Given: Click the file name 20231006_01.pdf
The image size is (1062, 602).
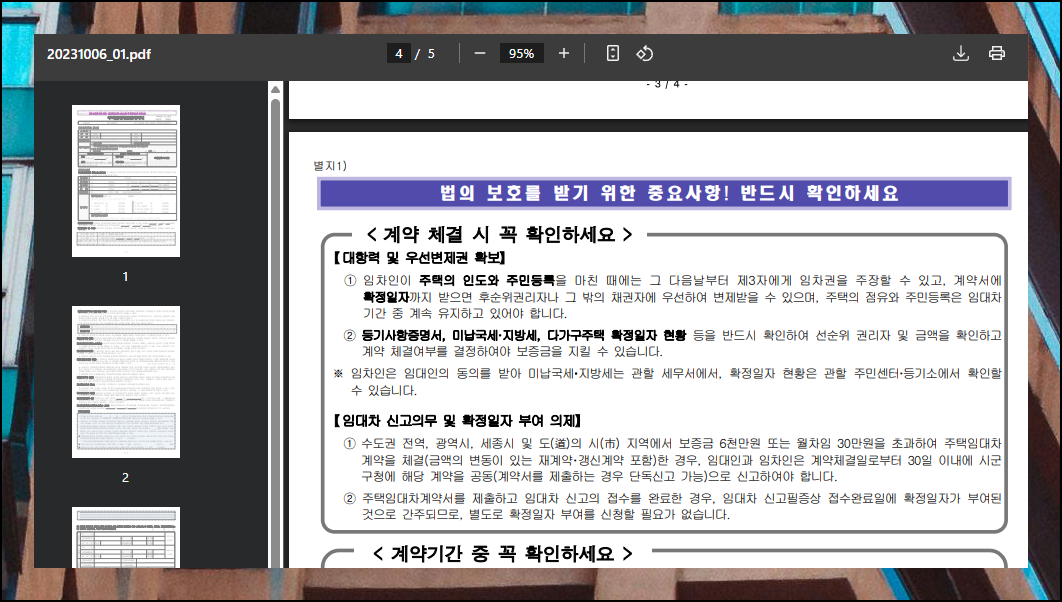Looking at the screenshot, I should click(x=99, y=54).
